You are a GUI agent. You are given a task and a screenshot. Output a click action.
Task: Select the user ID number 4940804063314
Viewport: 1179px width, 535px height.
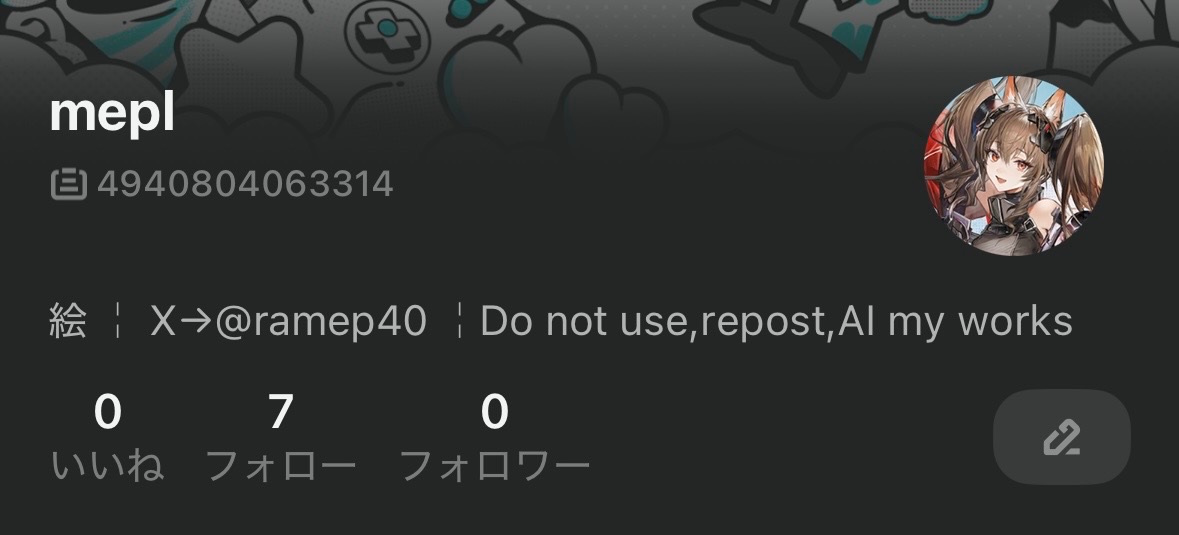point(245,184)
